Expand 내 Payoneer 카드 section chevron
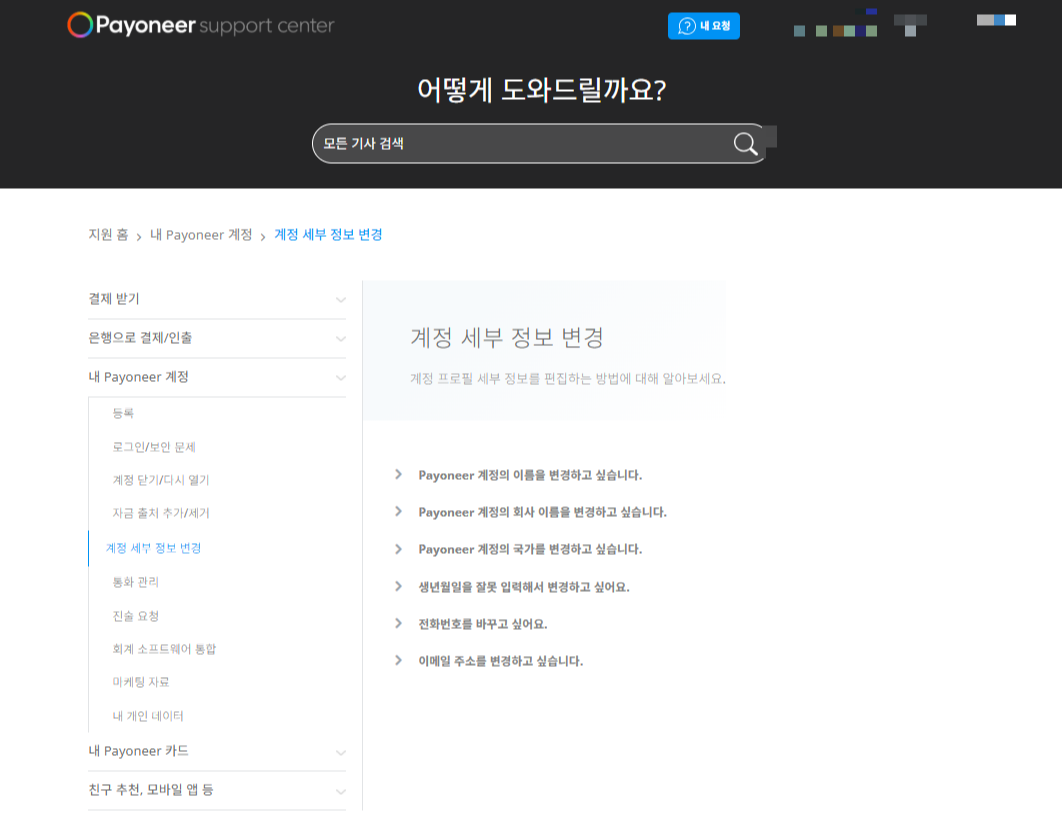 (341, 753)
